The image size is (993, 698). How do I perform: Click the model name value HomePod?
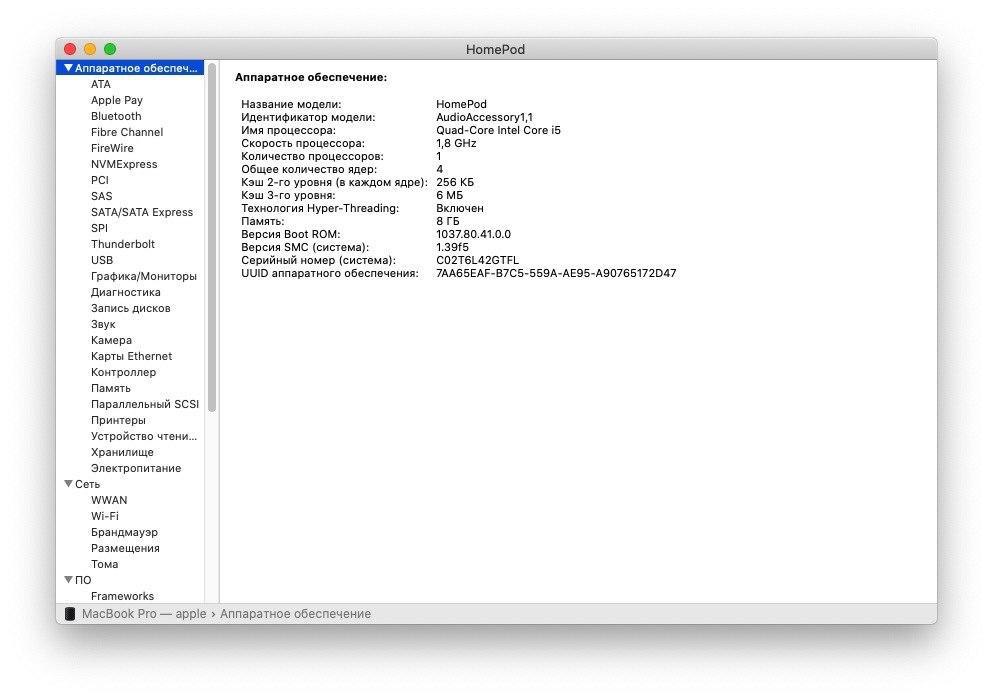[461, 104]
